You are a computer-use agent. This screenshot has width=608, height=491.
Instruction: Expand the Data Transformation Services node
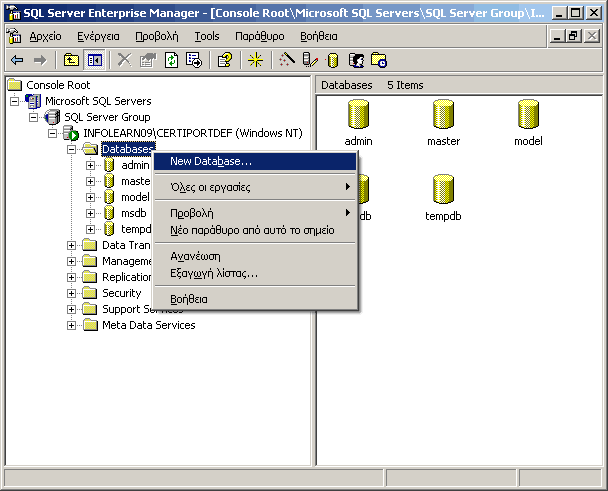[71, 246]
